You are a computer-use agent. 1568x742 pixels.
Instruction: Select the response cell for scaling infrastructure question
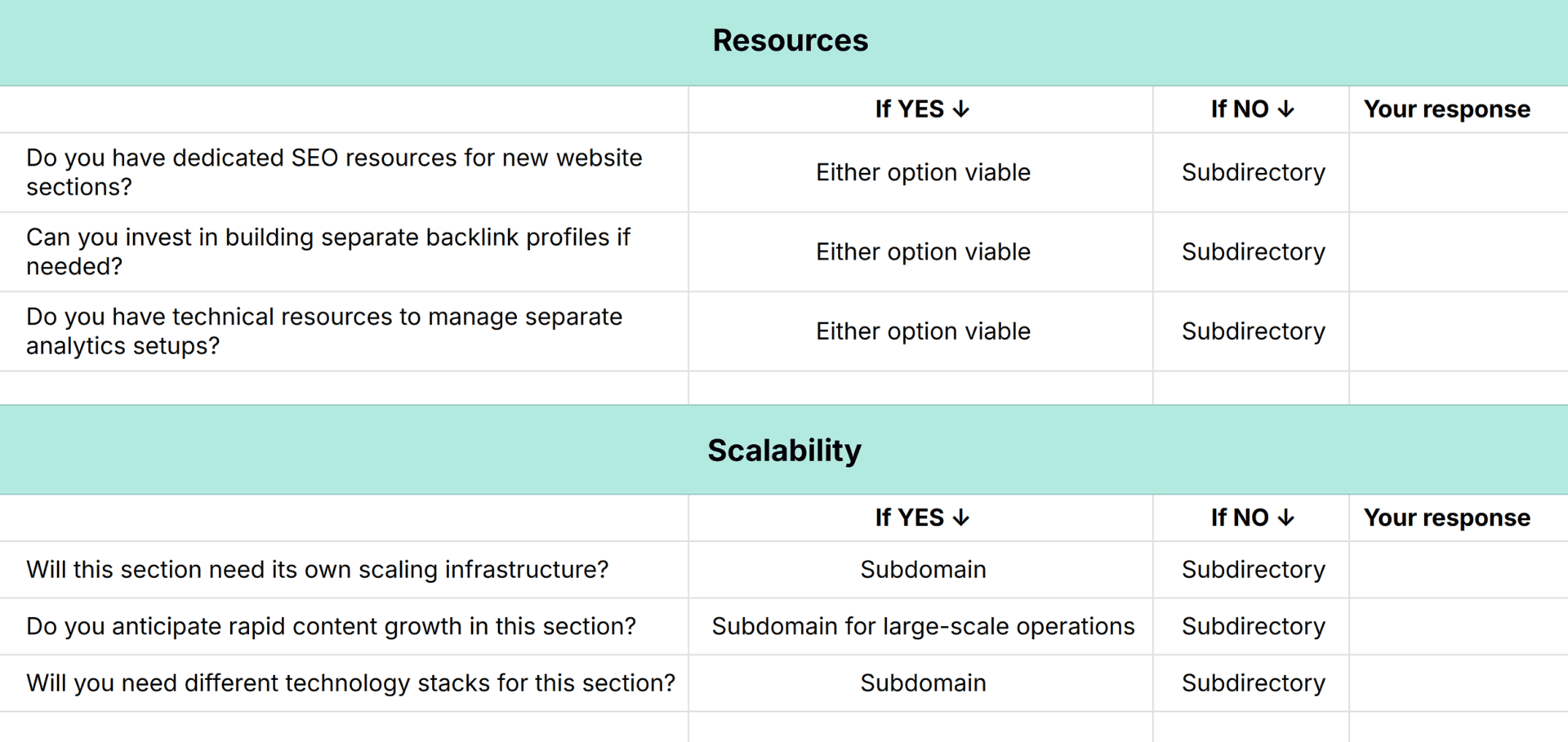click(x=1459, y=569)
